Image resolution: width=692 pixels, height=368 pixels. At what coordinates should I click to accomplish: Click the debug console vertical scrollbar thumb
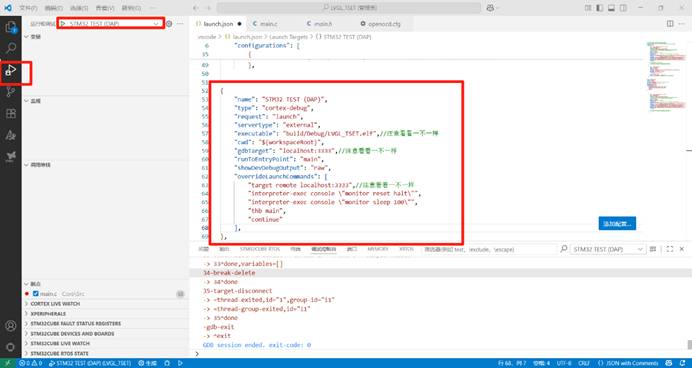pyautogui.click(x=689, y=344)
